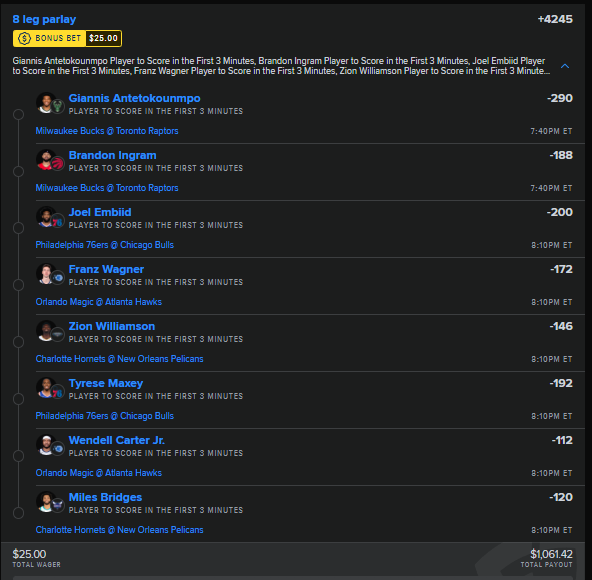Viewport: 592px width, 580px height.
Task: Click the Zion Williamson leg status circle
Action: click(x=18, y=342)
